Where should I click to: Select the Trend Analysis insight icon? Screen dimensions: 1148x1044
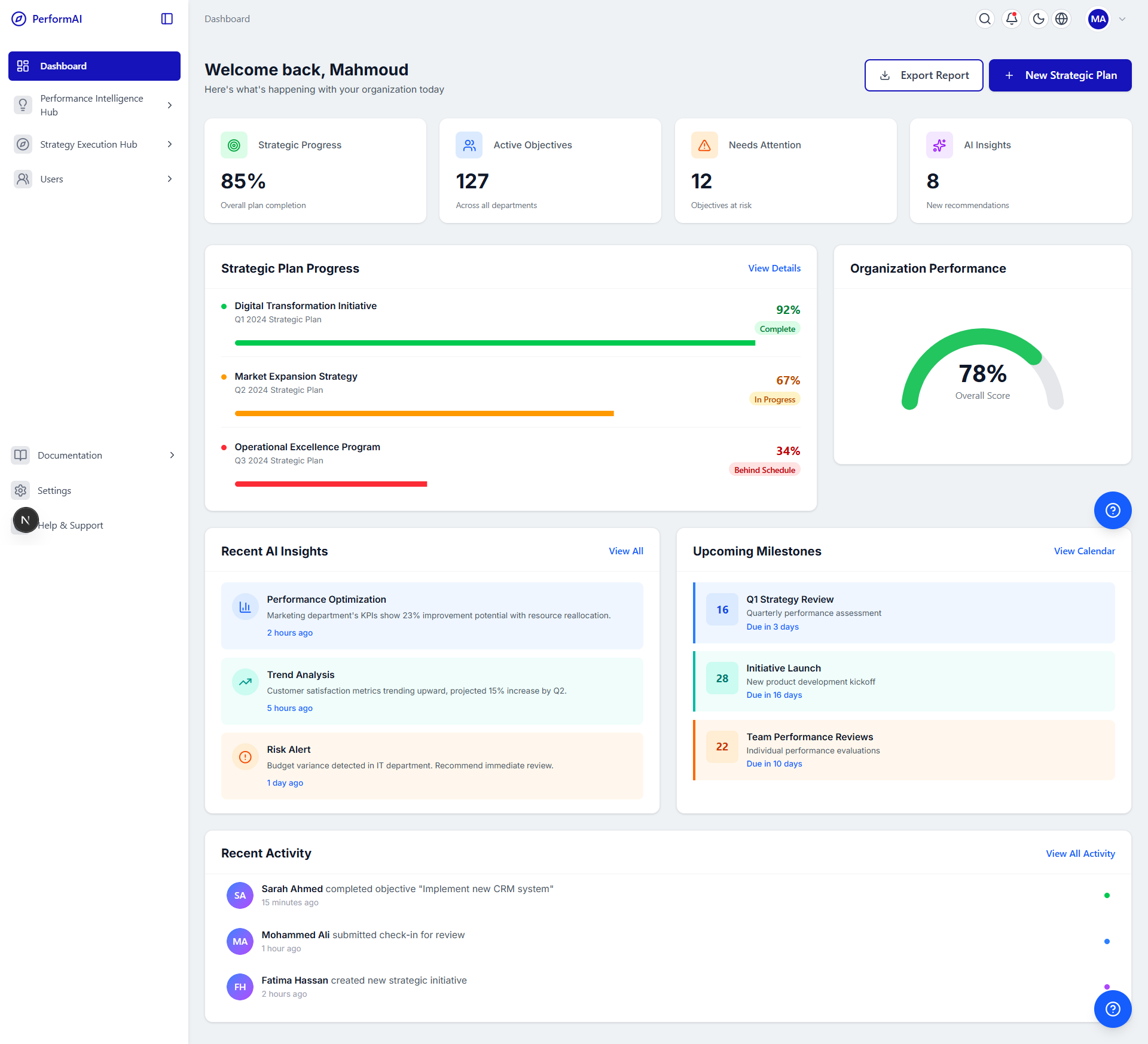tap(245, 682)
